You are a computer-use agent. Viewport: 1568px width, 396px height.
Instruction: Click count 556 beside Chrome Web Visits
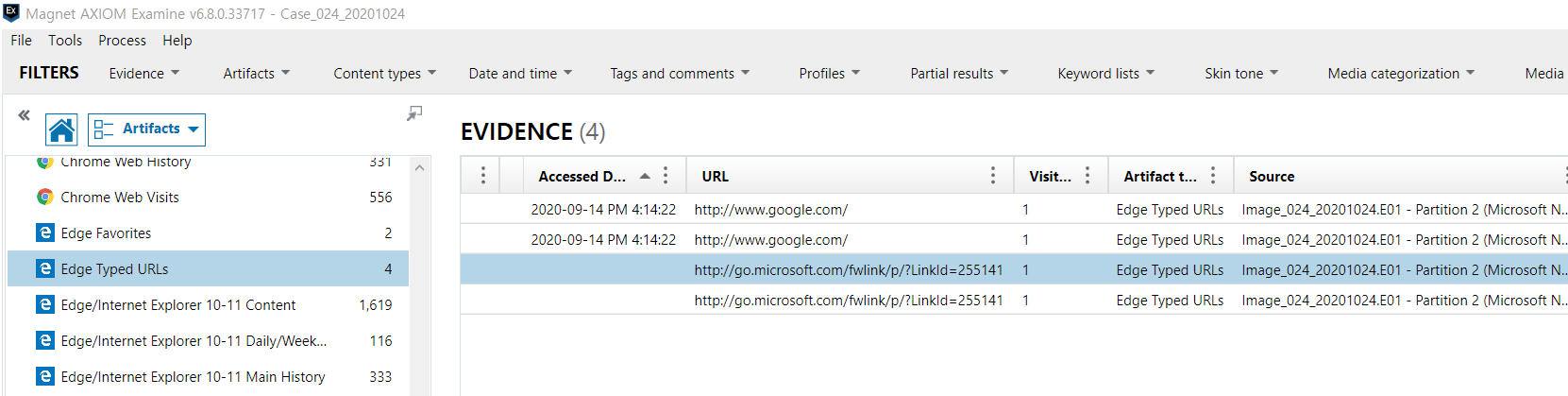click(x=380, y=197)
